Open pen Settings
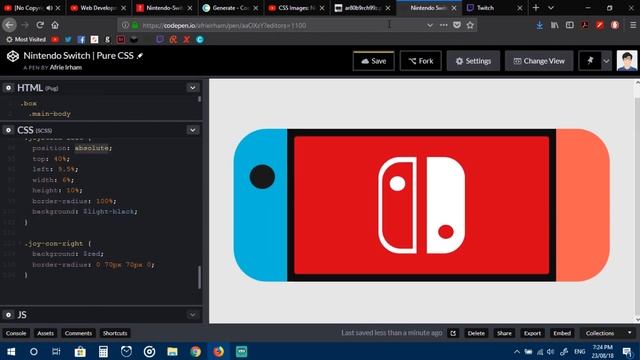Image resolution: width=640 pixels, height=360 pixels. (473, 61)
